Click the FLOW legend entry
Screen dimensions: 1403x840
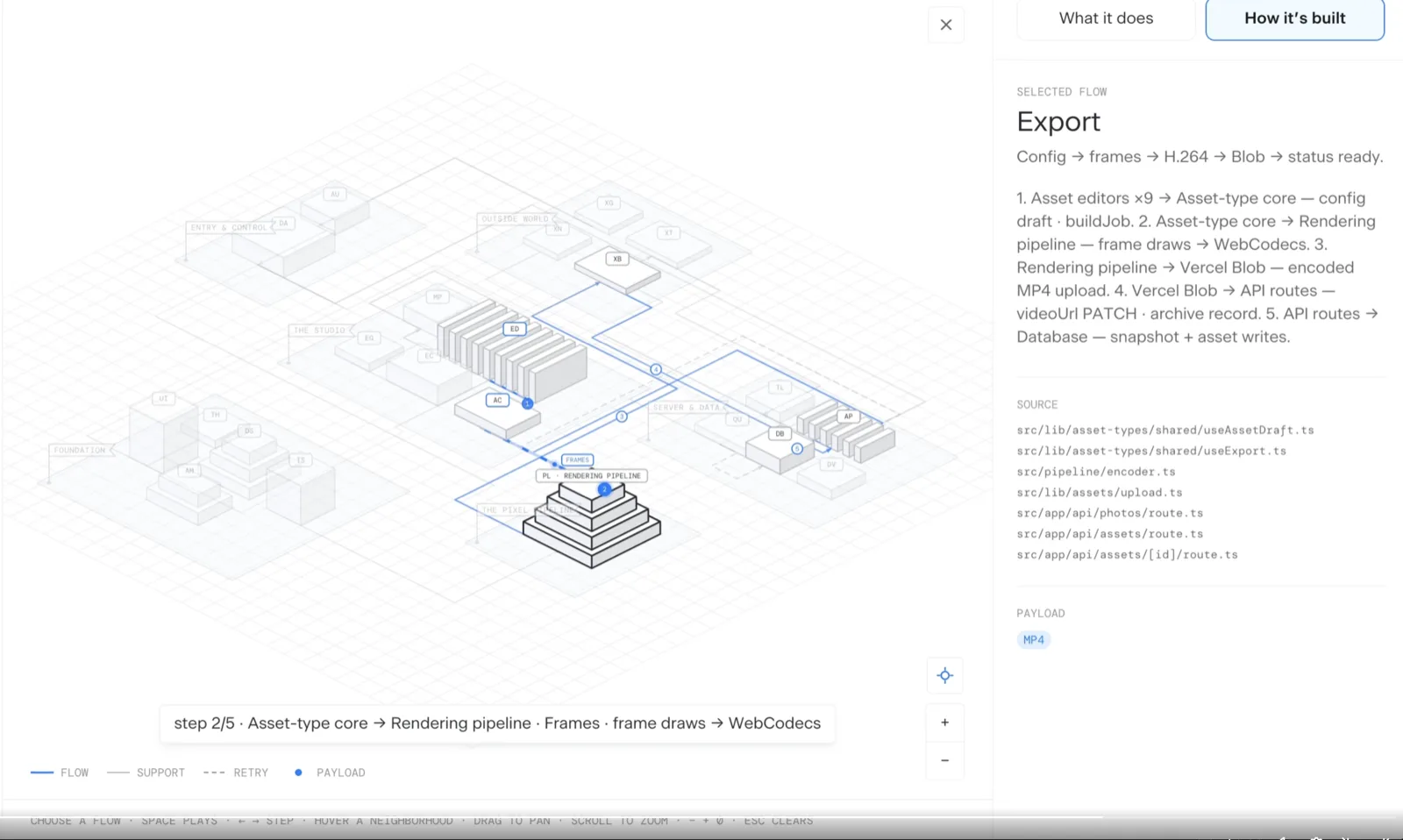pos(60,772)
